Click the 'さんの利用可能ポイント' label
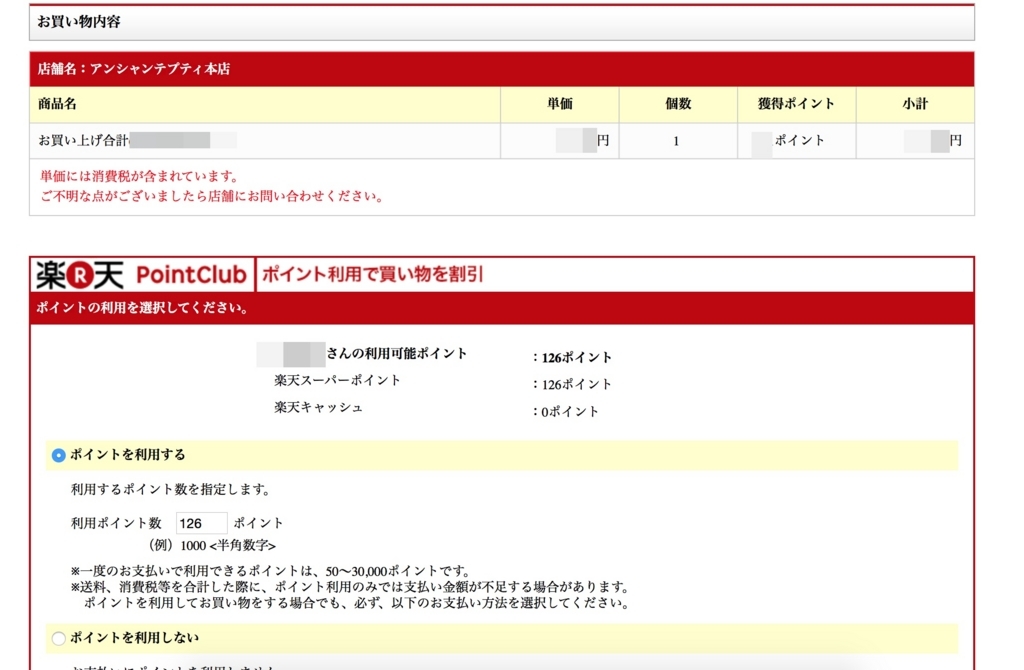The height and width of the screenshot is (670, 1024). coord(396,353)
